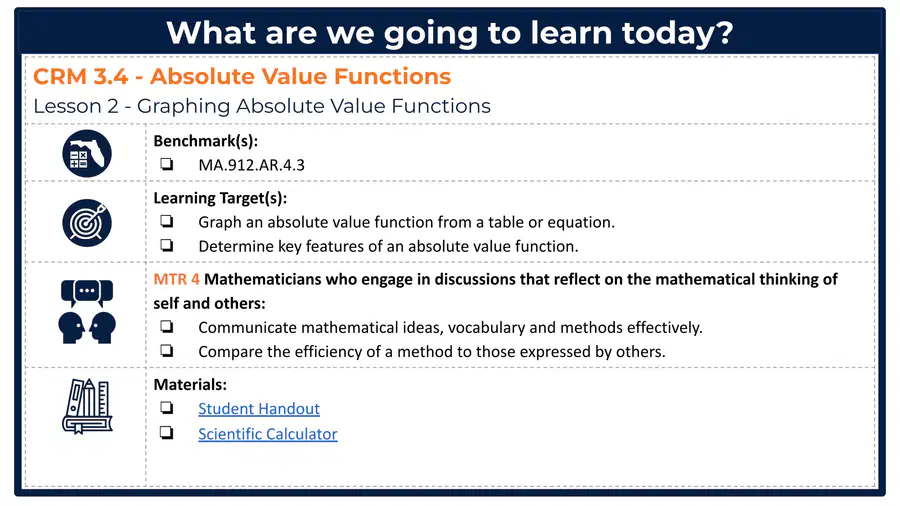Click the books and ruler materials icon

coord(87,406)
